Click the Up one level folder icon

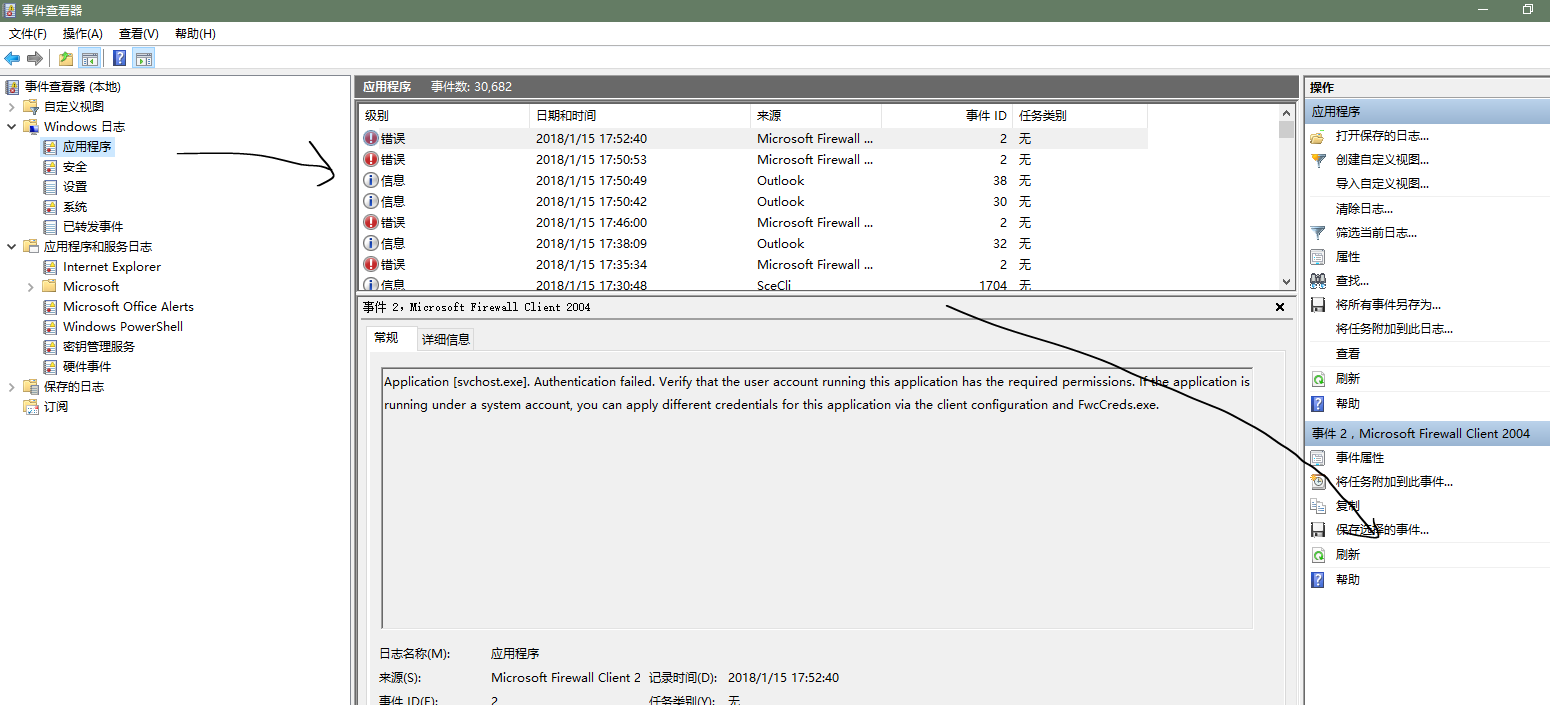(66, 59)
